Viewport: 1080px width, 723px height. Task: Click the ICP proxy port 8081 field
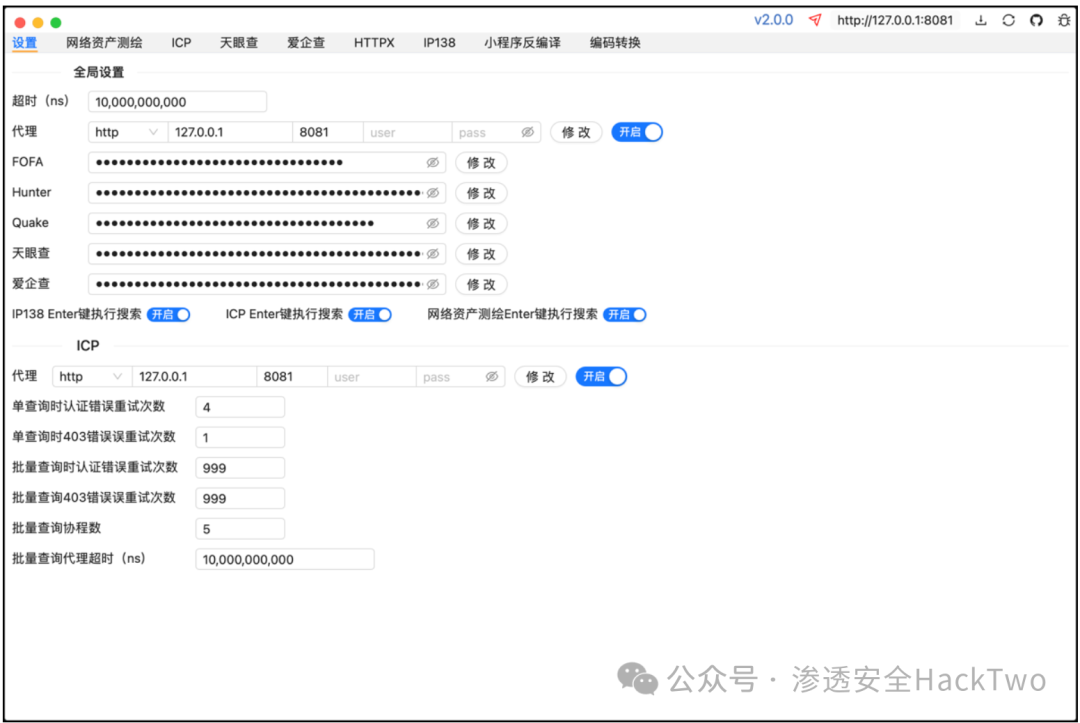292,377
